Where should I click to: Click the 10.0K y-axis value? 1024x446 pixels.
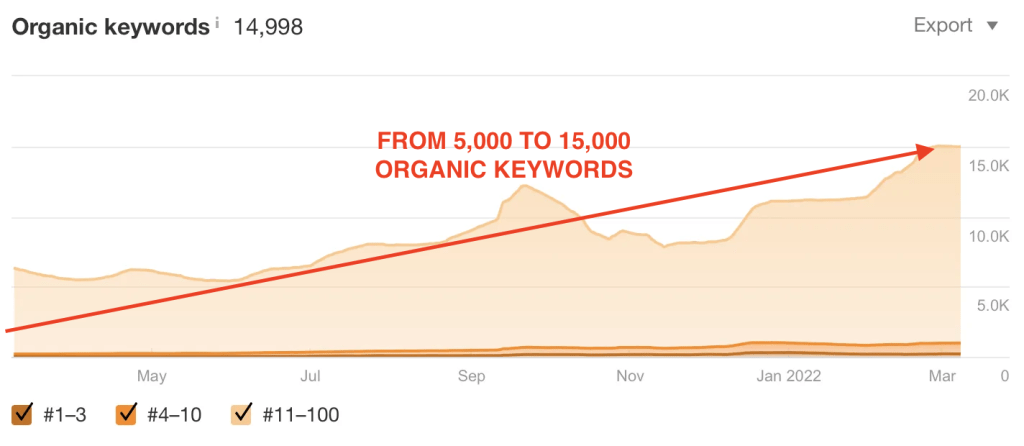coord(989,236)
